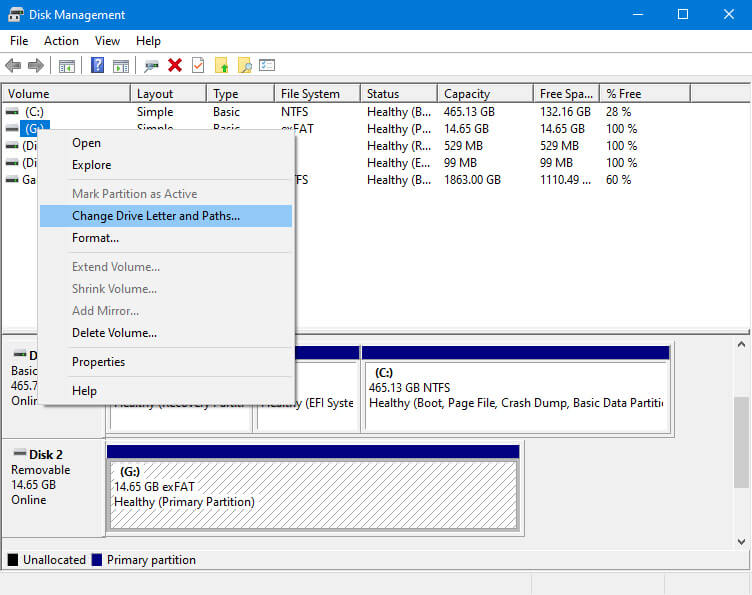Click scroll up arrow of disk pane
This screenshot has width=752, height=595.
pos(741,344)
